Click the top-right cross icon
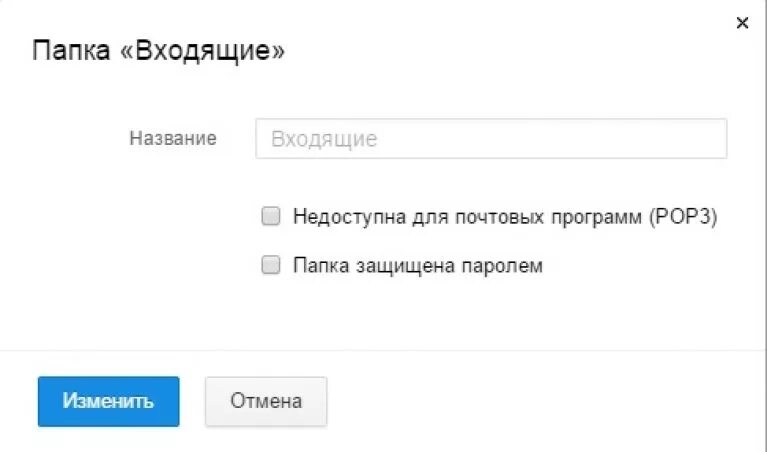The width and height of the screenshot is (767, 452). tap(742, 23)
